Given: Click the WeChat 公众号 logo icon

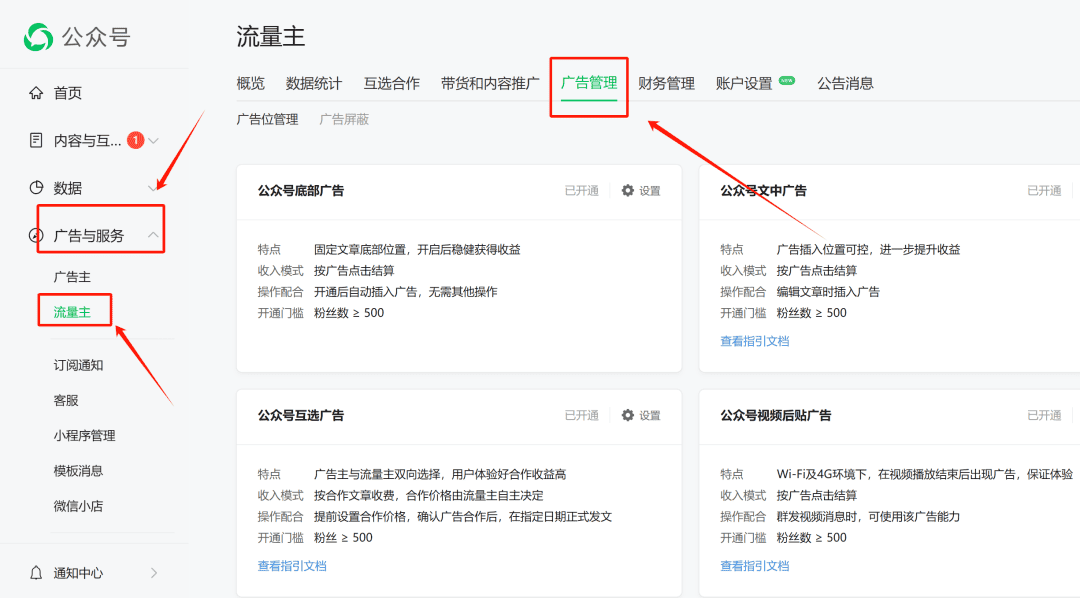Looking at the screenshot, I should tap(38, 37).
